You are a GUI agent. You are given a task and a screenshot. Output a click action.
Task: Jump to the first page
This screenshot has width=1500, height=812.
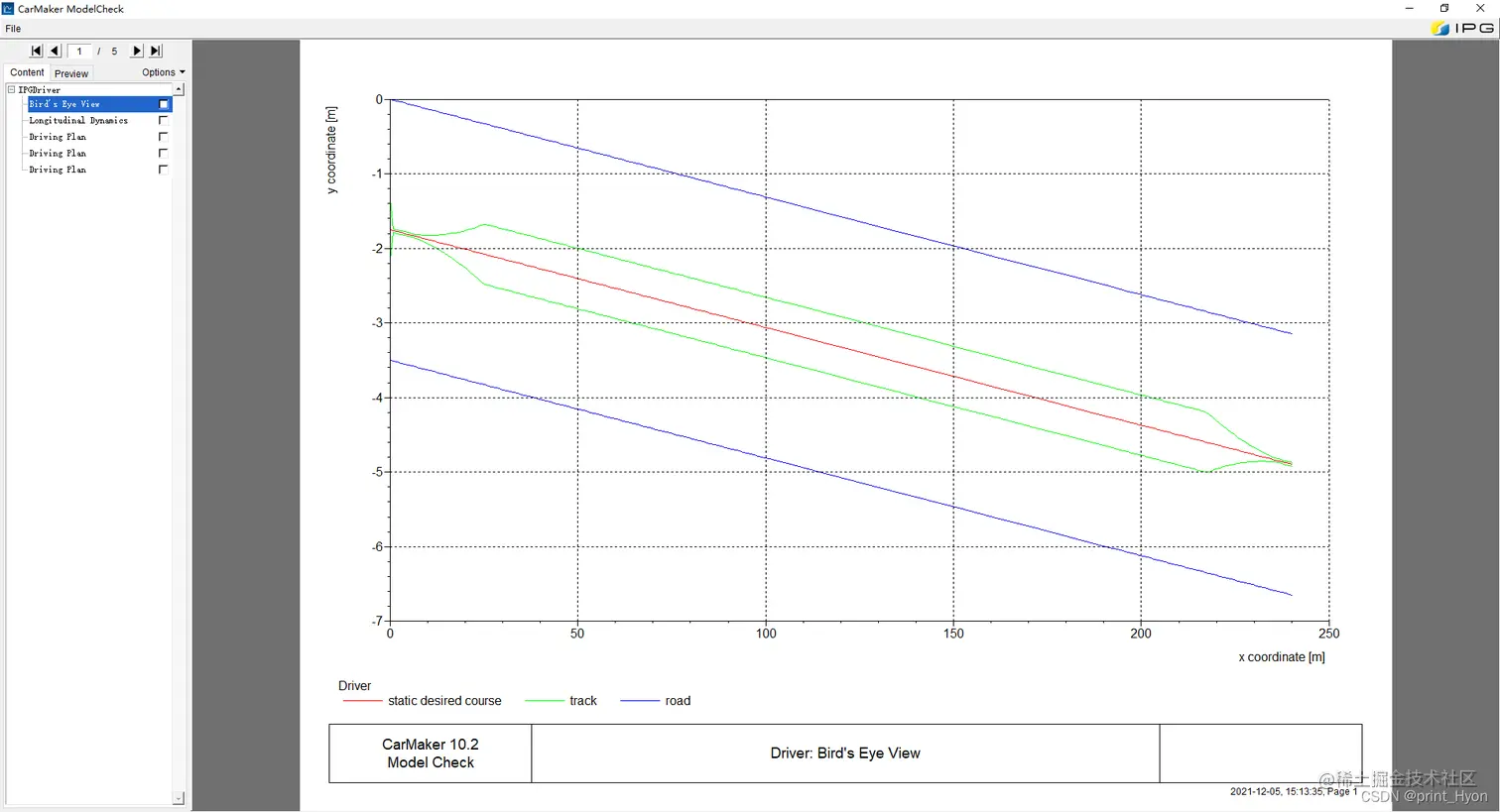[37, 51]
